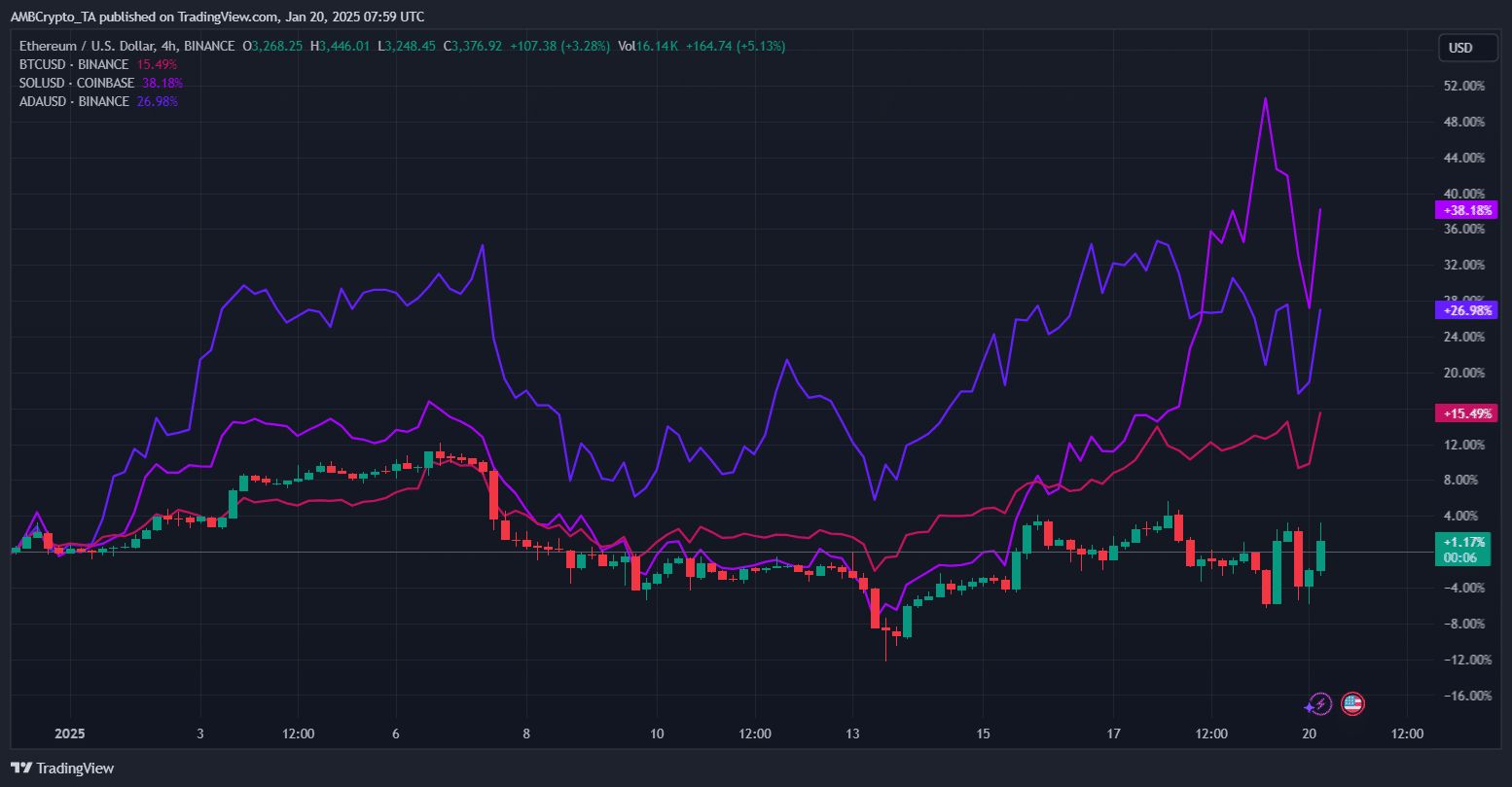Click the purple lightning event marker icon
This screenshot has width=1512, height=787.
[1319, 703]
